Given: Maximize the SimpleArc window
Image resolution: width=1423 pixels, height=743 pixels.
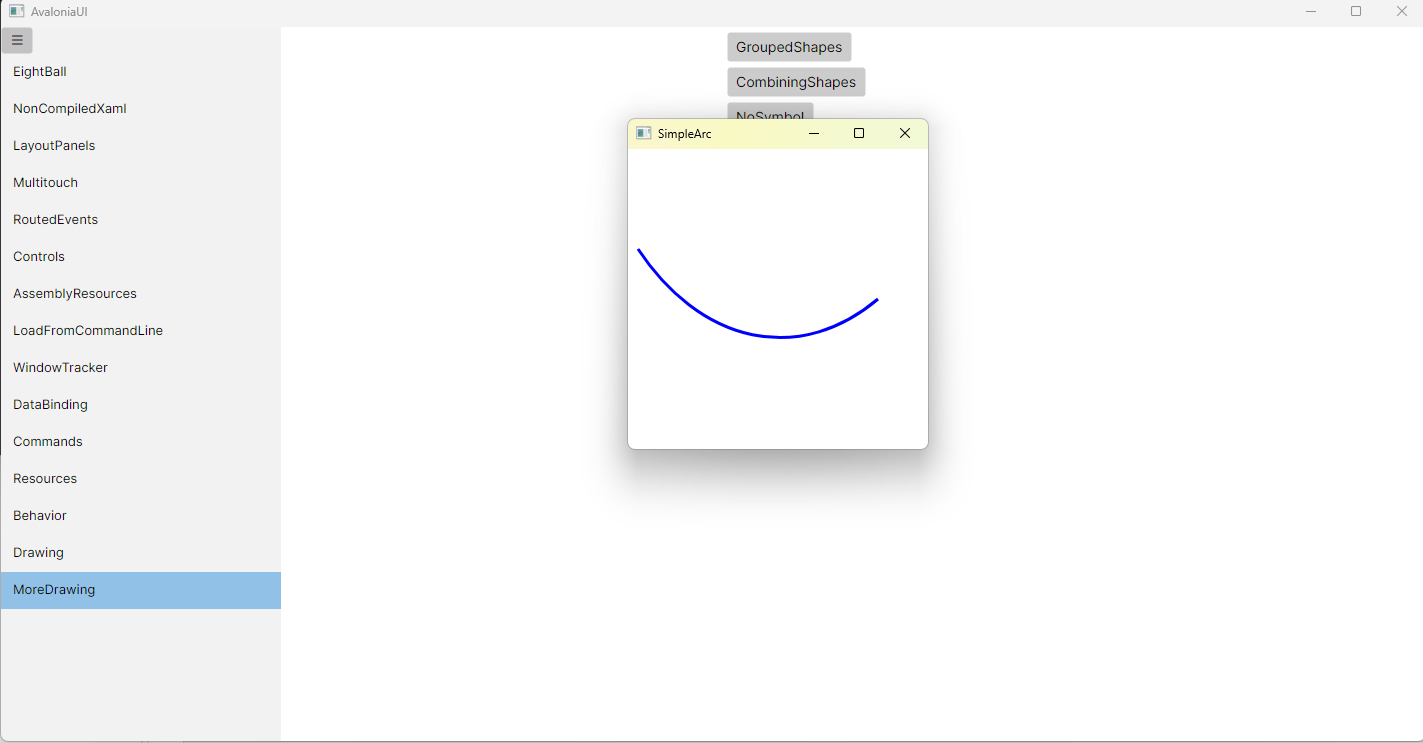Looking at the screenshot, I should tap(859, 133).
